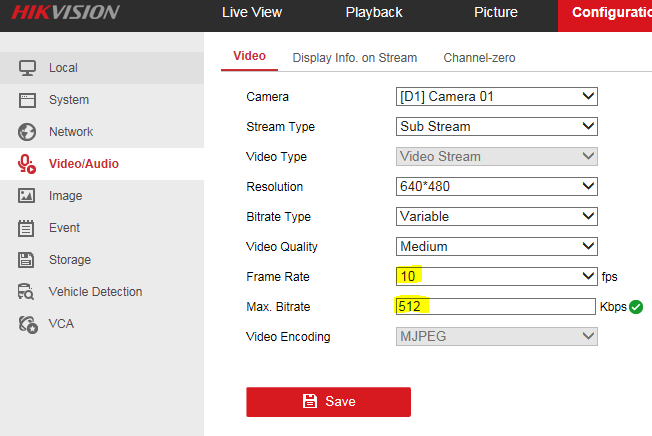Click the Storage disk icon

(x=28, y=260)
